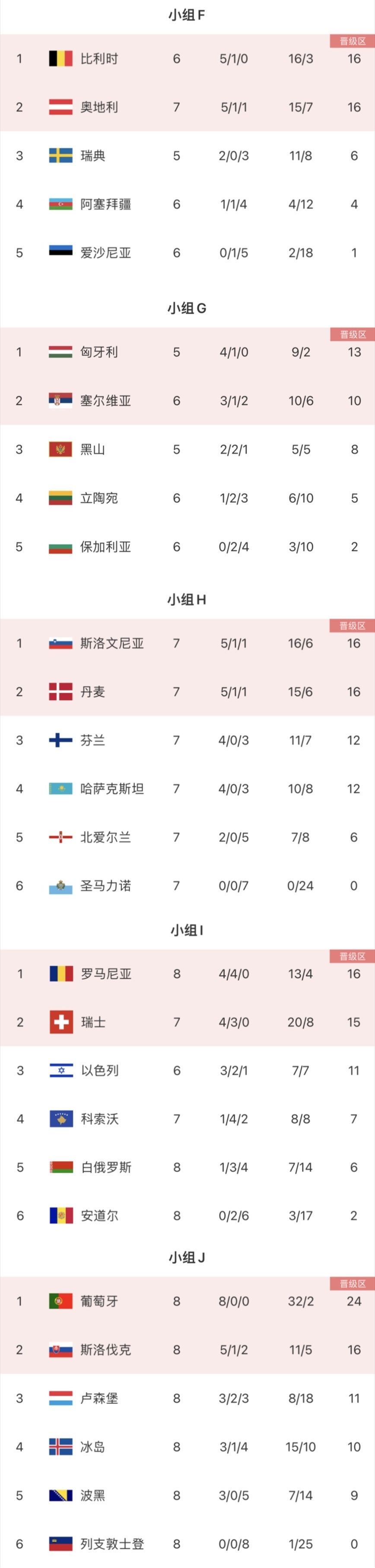Click the 小组 G group header
Image resolution: width=375 pixels, height=1568 pixels.
[x=187, y=309]
